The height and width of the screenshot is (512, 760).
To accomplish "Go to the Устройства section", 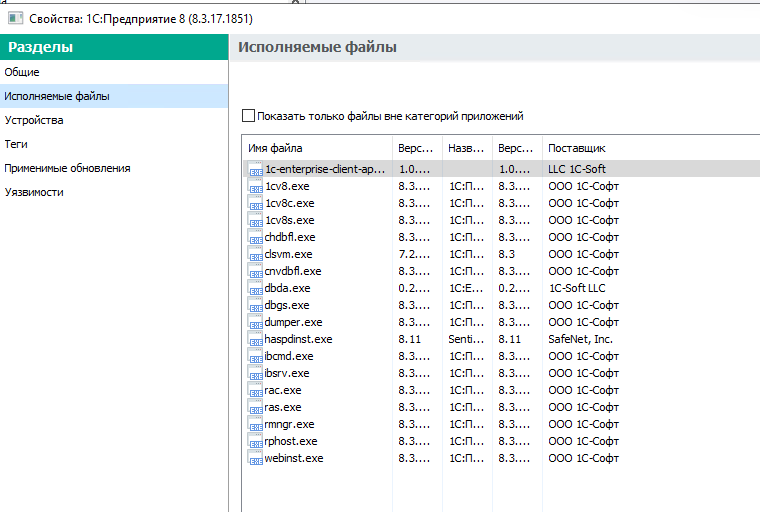I will coord(114,120).
